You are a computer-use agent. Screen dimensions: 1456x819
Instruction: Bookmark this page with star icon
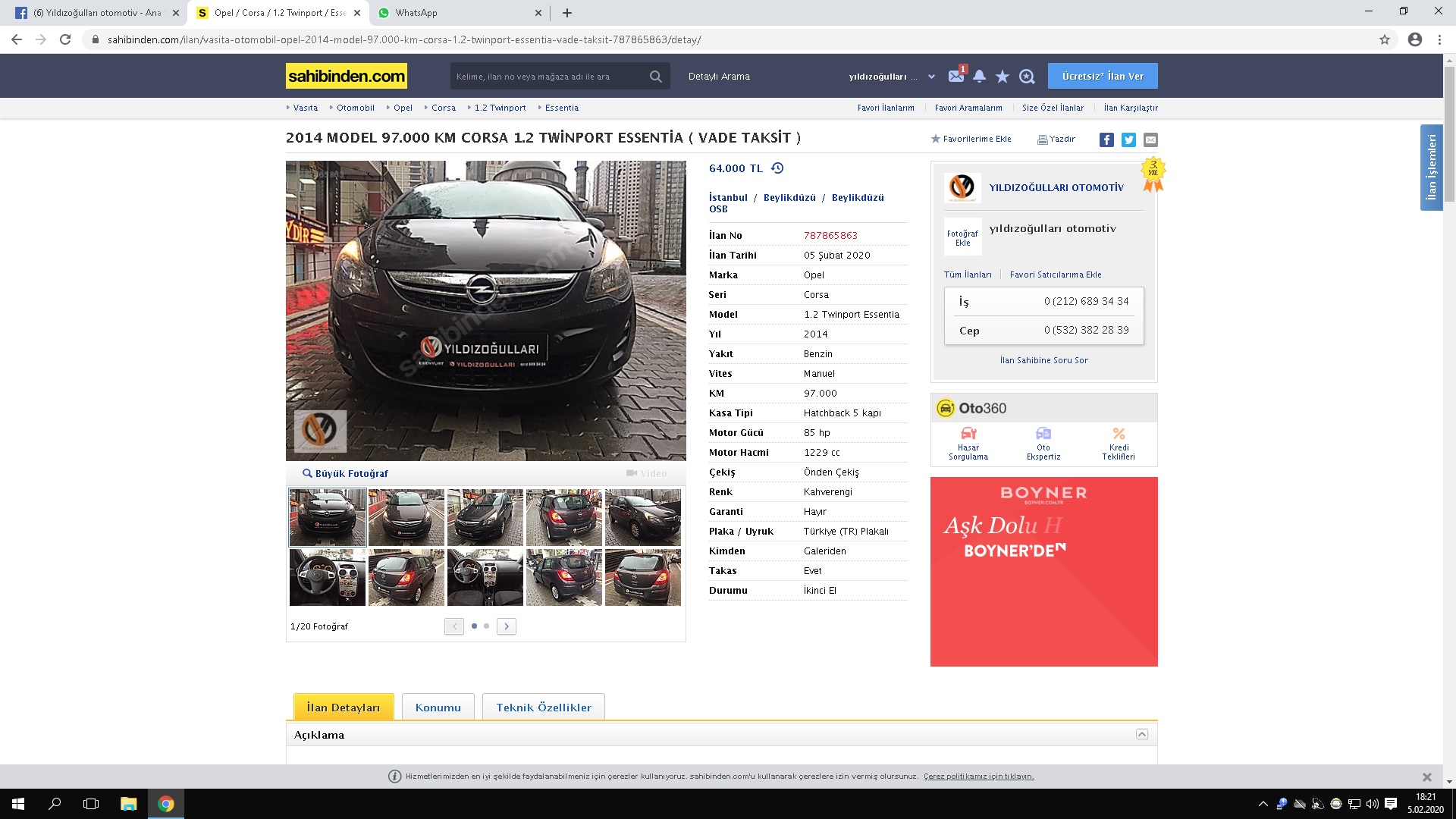tap(1385, 39)
